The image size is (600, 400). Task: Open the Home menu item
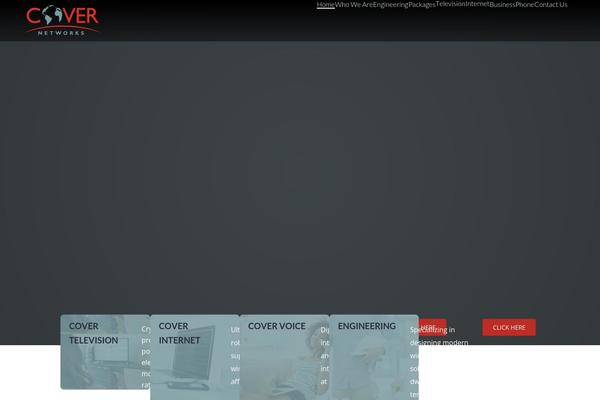tap(326, 5)
